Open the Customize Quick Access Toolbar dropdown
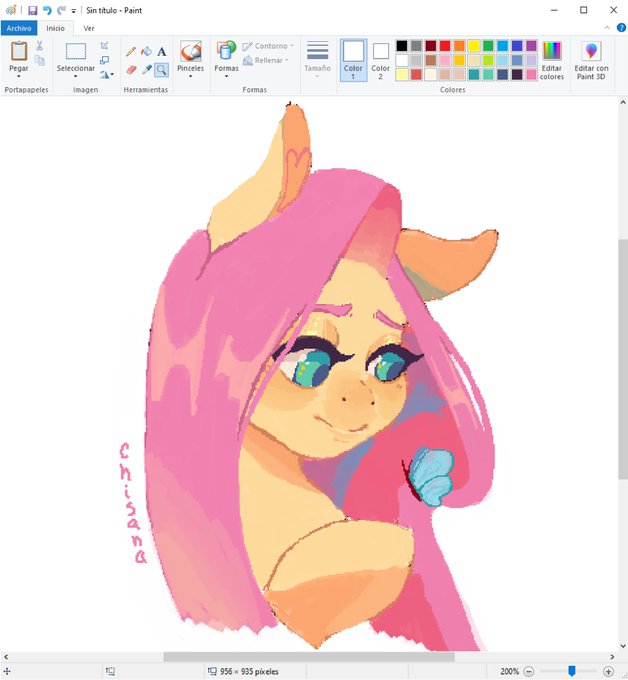Viewport: 628px width, 680px height. (x=73, y=11)
